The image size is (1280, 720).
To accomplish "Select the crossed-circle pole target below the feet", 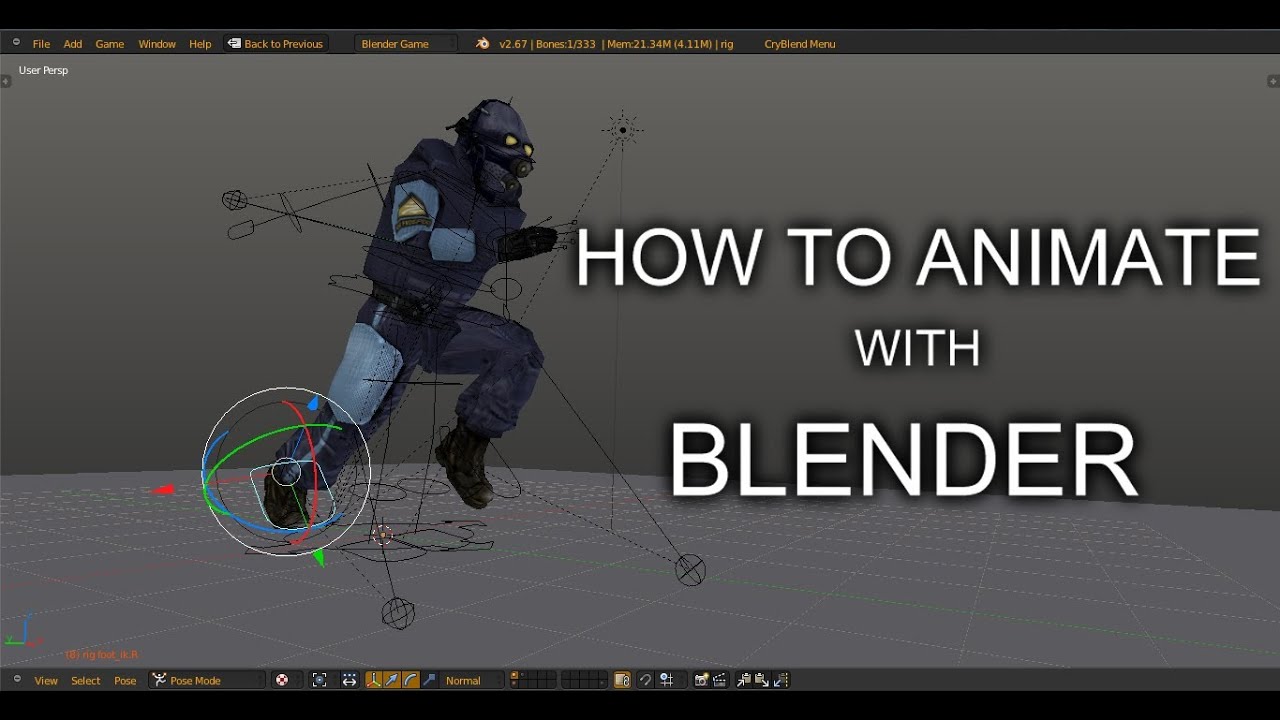I will (398, 613).
